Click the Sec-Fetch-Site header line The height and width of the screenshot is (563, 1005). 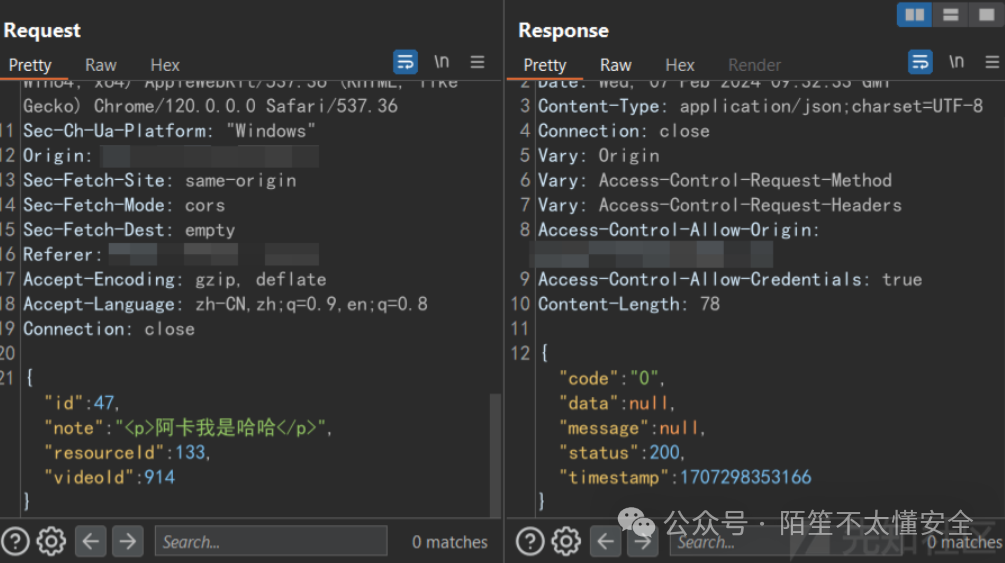coord(160,180)
